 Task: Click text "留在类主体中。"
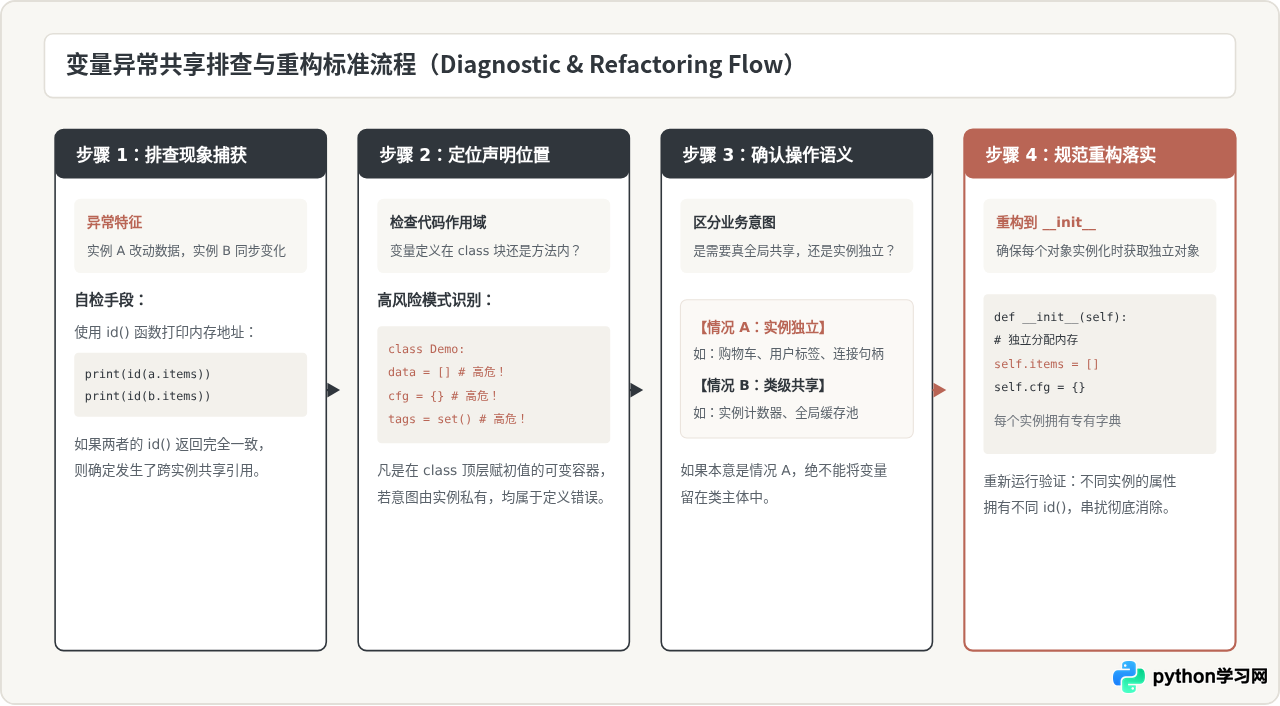click(725, 496)
